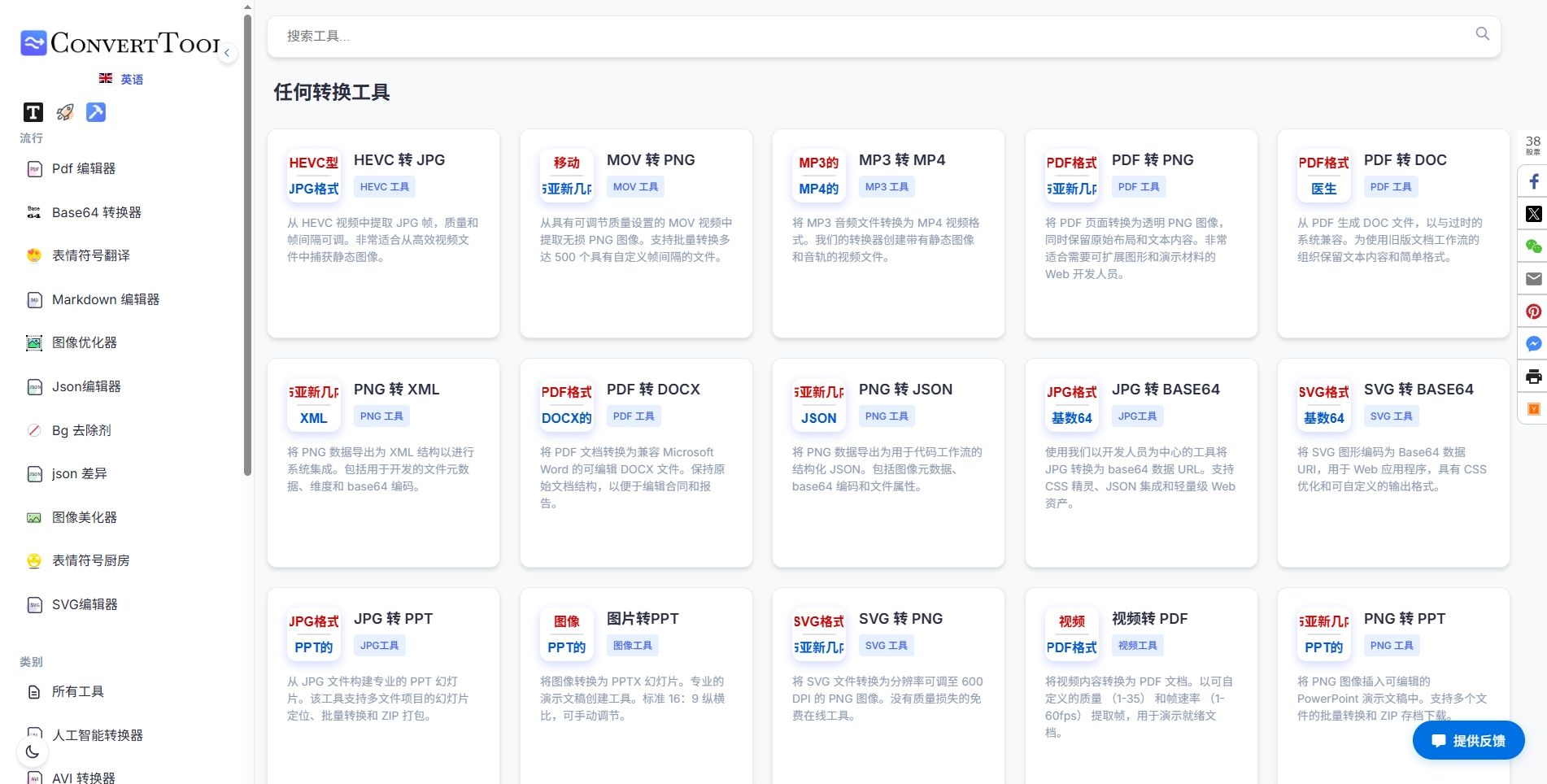The image size is (1547, 784).
Task: Select 所有工具 category in sidebar
Action: click(x=77, y=692)
